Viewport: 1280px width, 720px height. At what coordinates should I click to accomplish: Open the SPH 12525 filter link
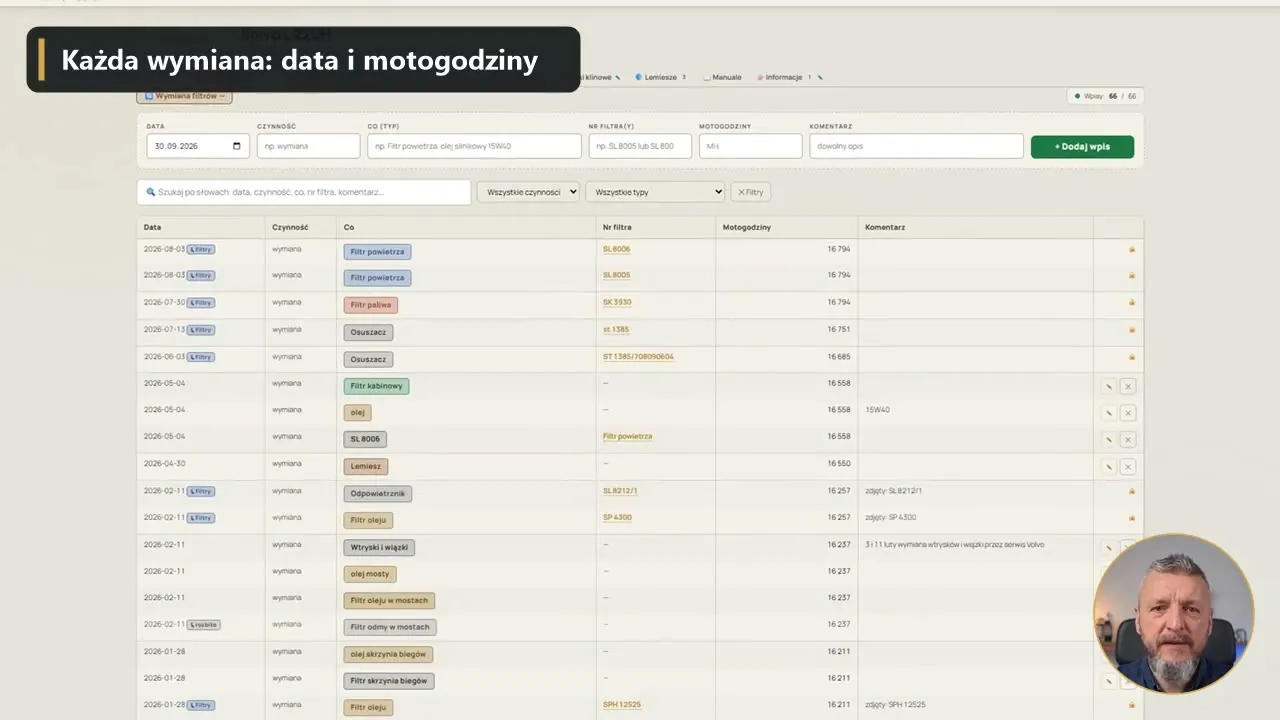622,705
